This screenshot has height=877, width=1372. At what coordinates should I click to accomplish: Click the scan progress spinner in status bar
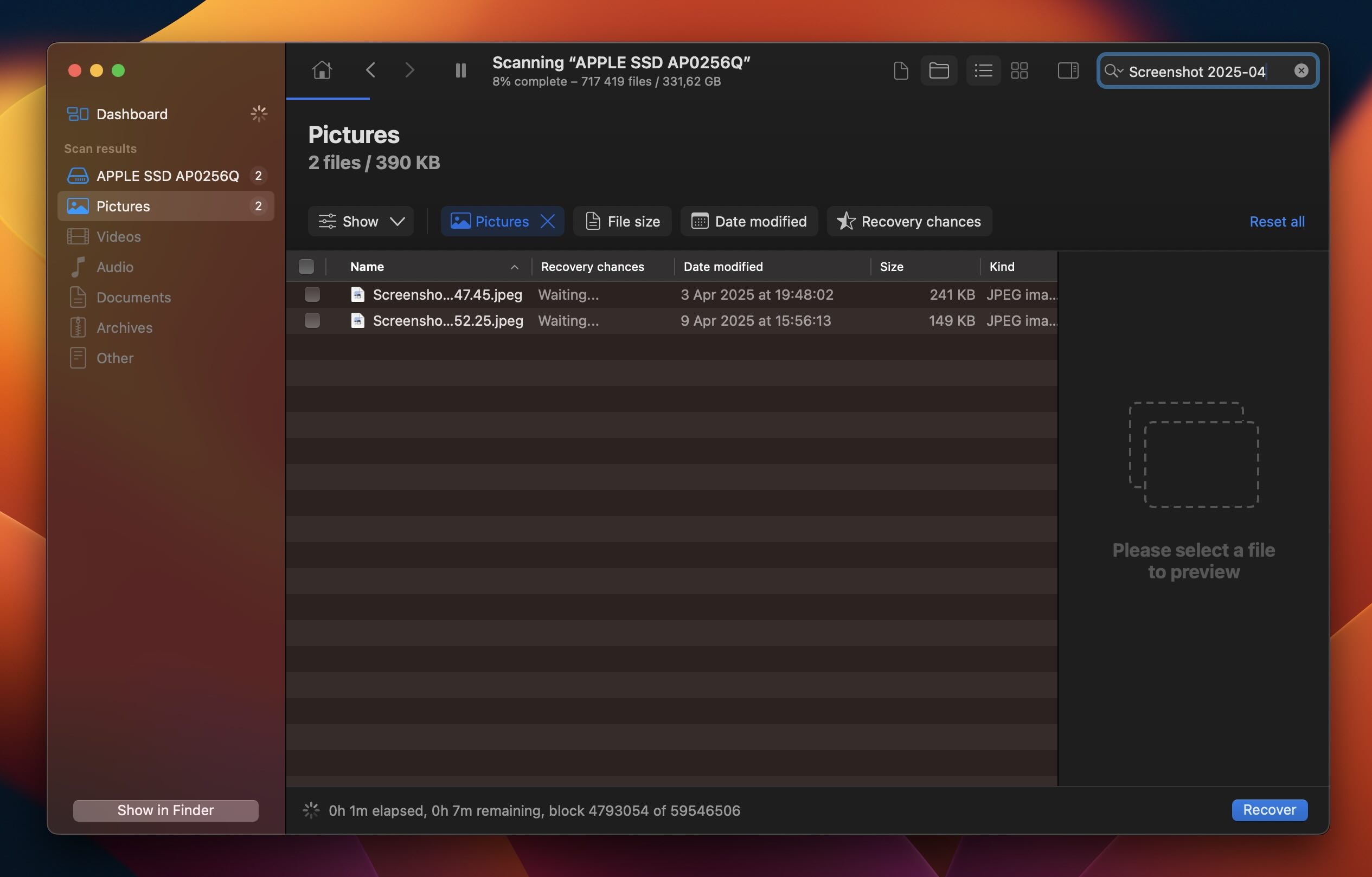[311, 810]
